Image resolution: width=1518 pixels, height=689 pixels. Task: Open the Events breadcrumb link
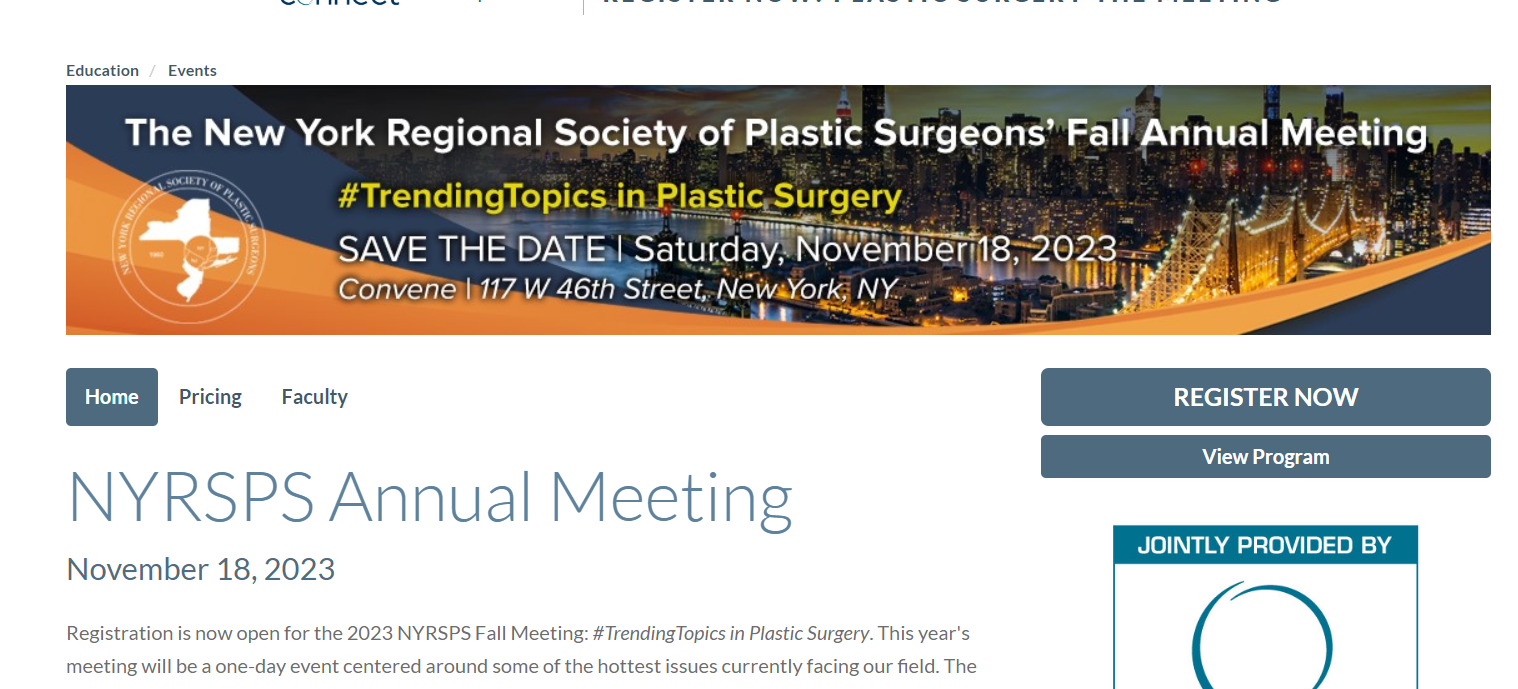point(192,71)
